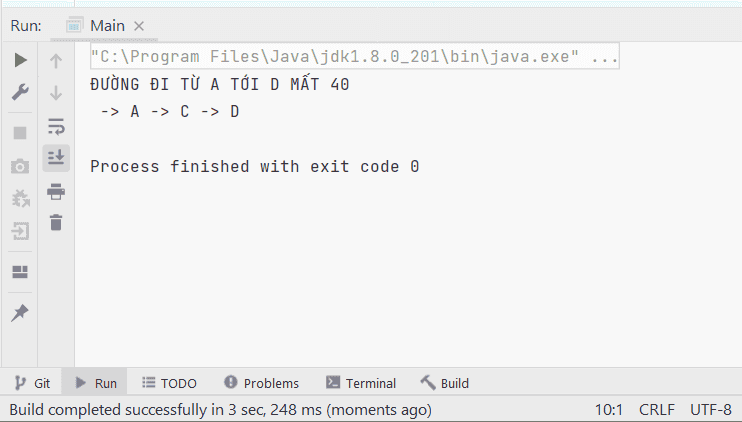Screen dimensions: 742x422
Task: Rerun the Main program with the play icon
Action: pos(20,60)
